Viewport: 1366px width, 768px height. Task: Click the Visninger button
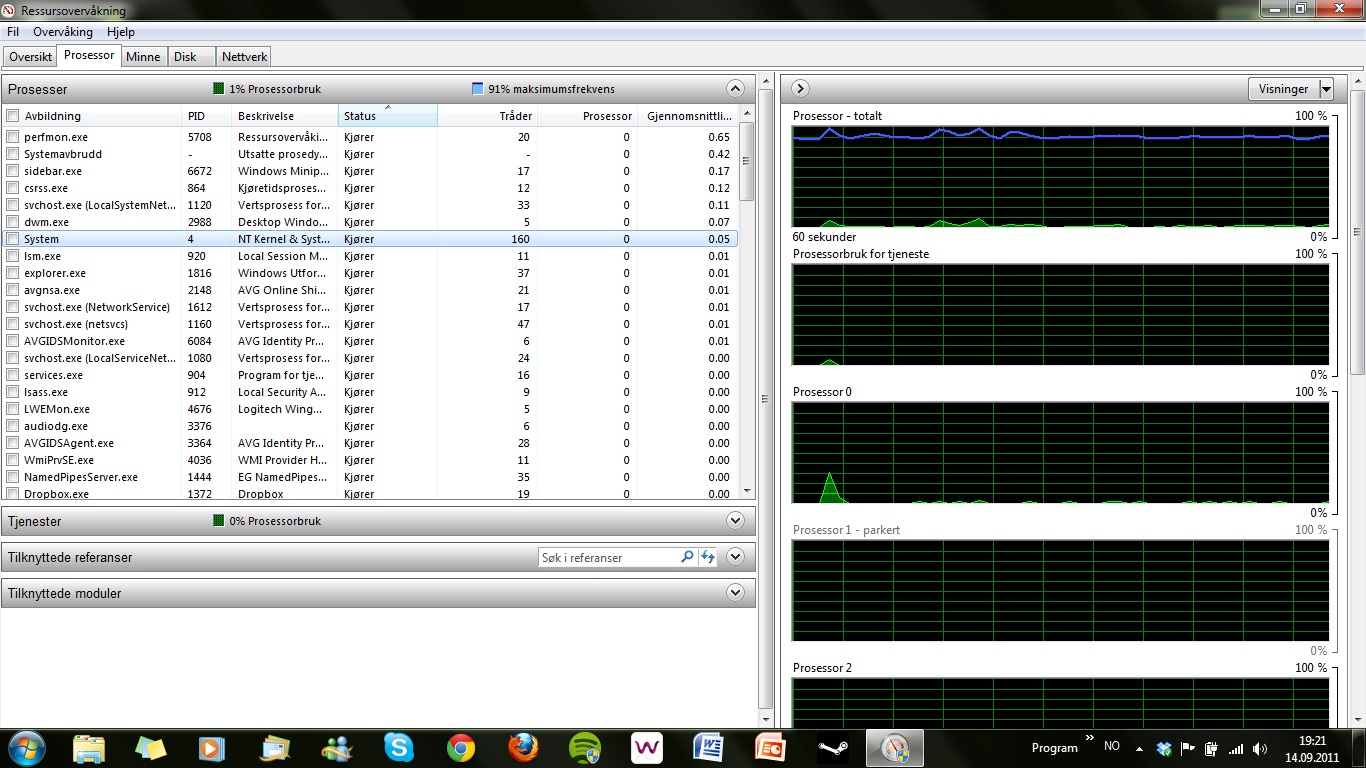1283,89
